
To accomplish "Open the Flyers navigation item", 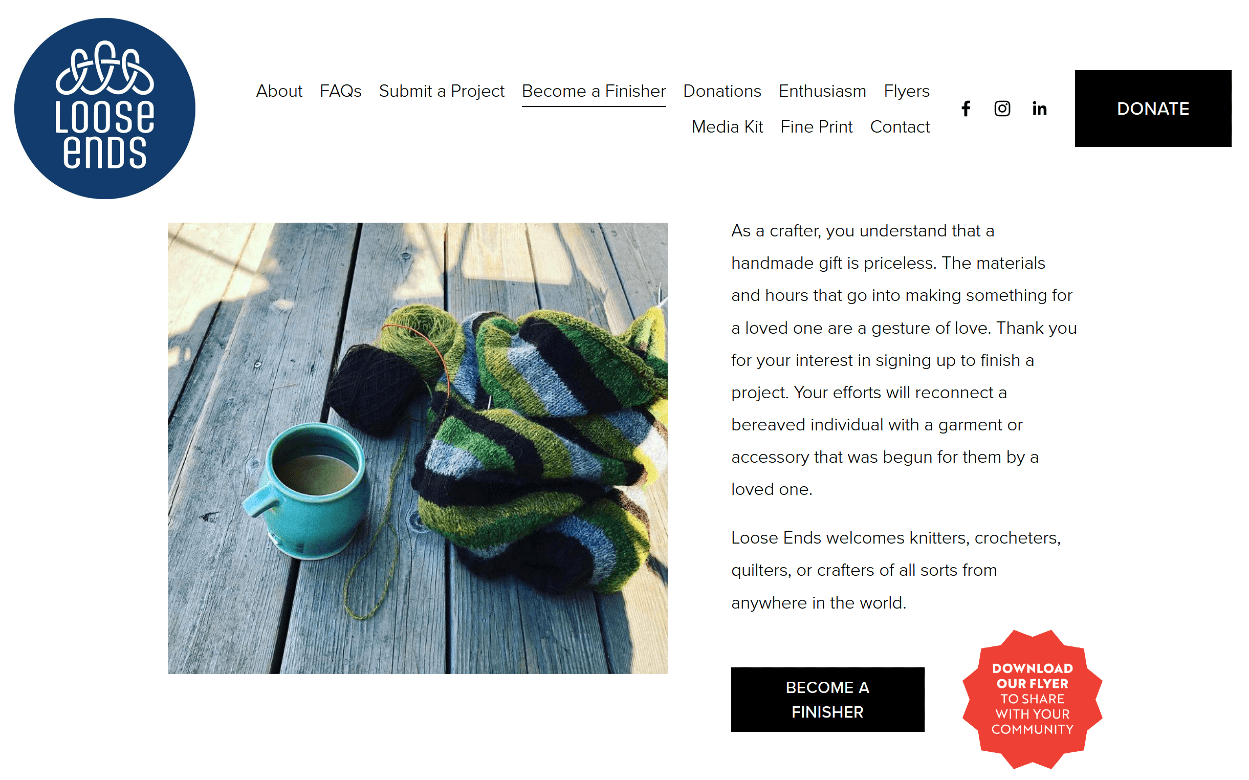I will (x=907, y=91).
